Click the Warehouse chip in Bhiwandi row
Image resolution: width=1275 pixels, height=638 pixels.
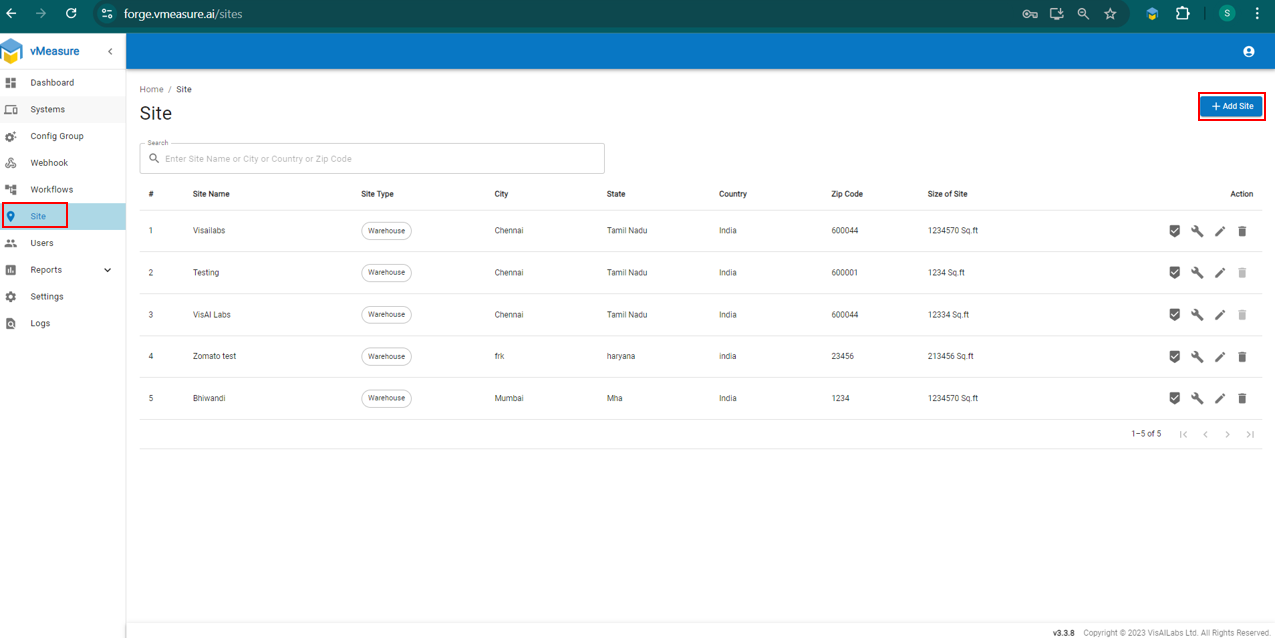(x=386, y=398)
